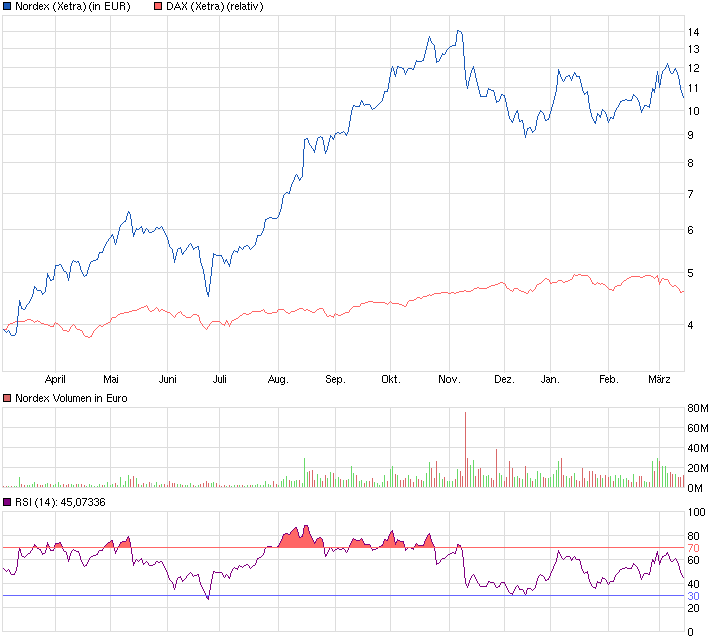Click the 'Dez.' month label on axis

click(x=505, y=379)
